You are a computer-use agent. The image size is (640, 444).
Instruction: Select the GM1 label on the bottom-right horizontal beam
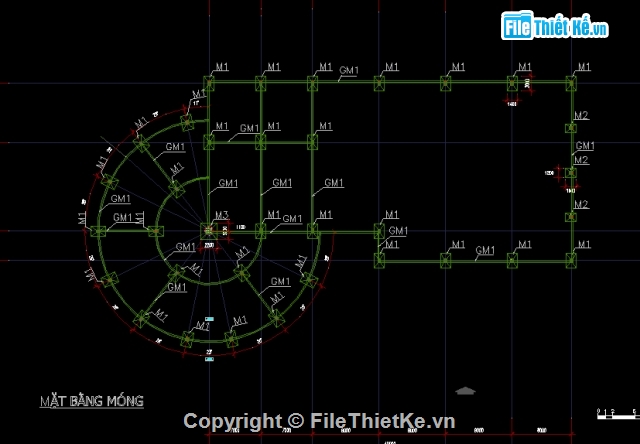click(x=485, y=250)
